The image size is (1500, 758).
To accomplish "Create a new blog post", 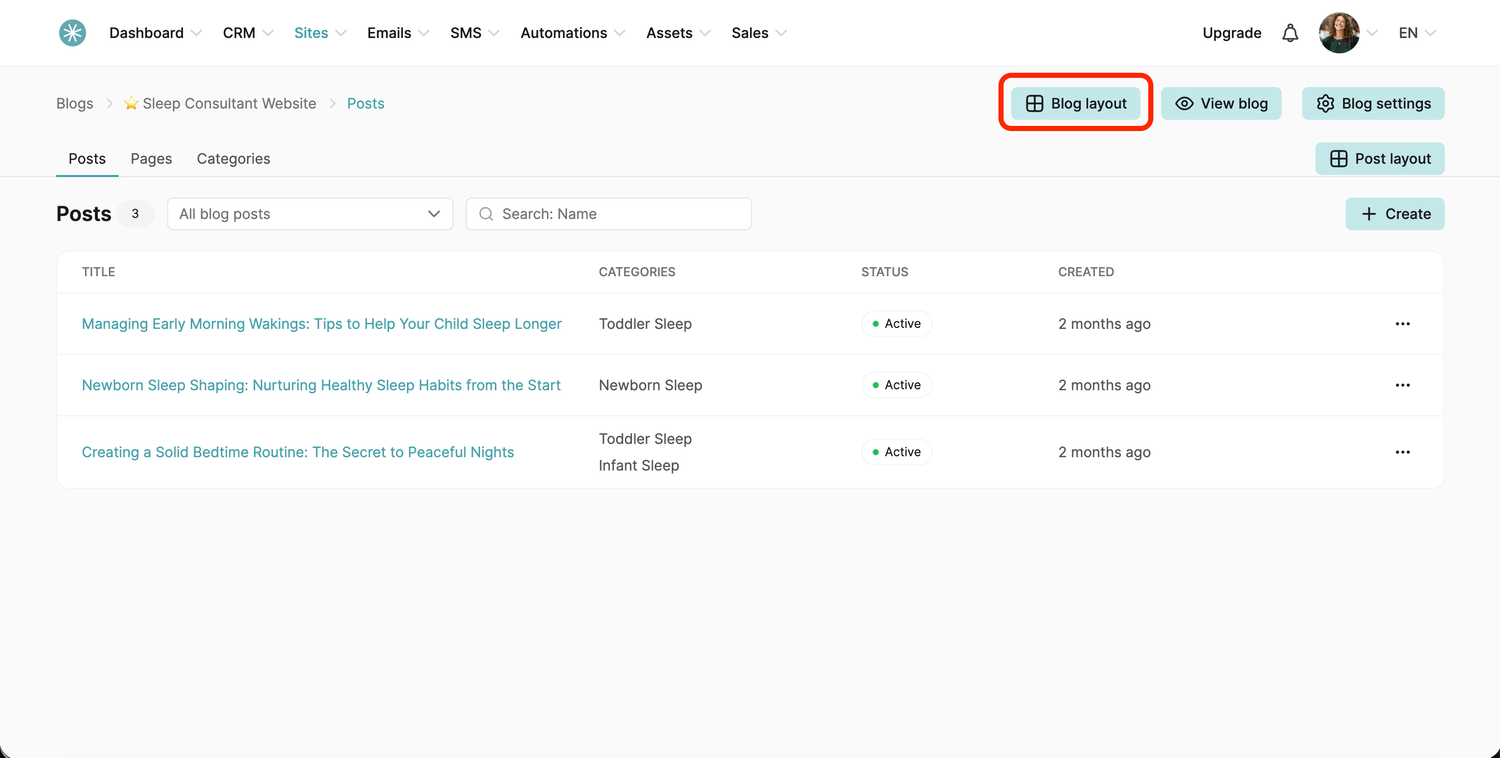I will tap(1395, 214).
